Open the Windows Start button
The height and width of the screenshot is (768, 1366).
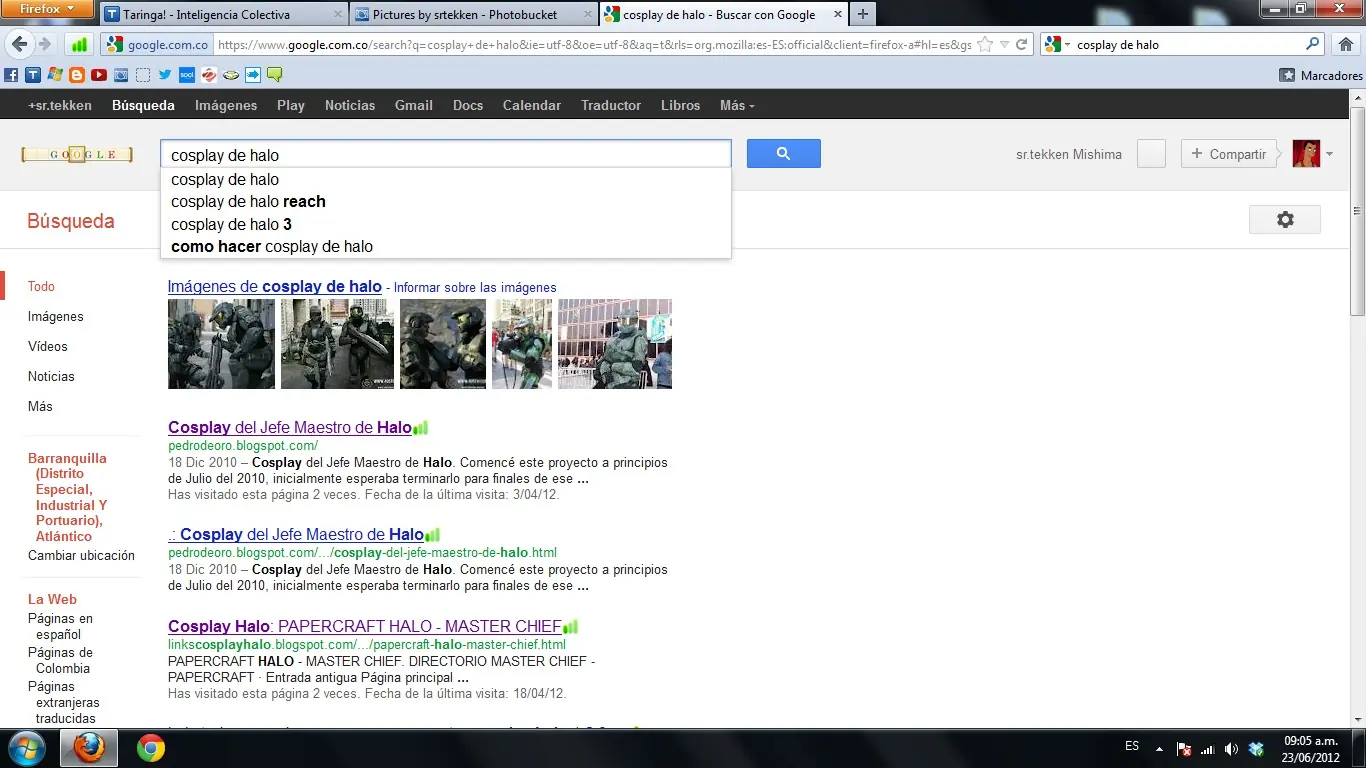(27, 747)
